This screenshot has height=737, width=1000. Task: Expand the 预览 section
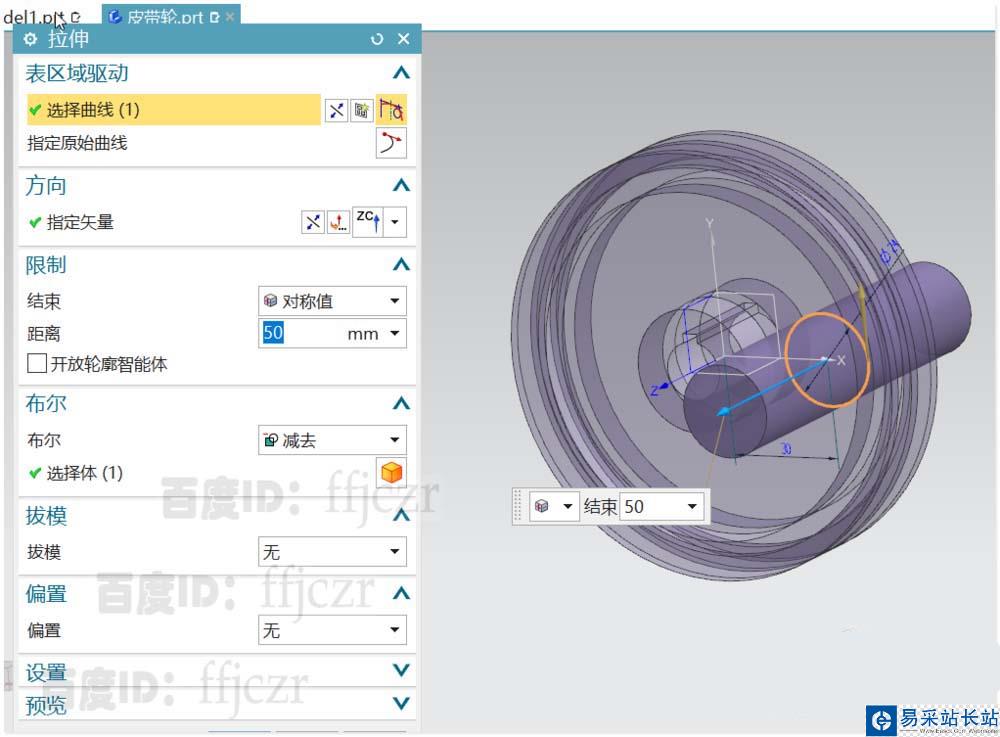(401, 704)
